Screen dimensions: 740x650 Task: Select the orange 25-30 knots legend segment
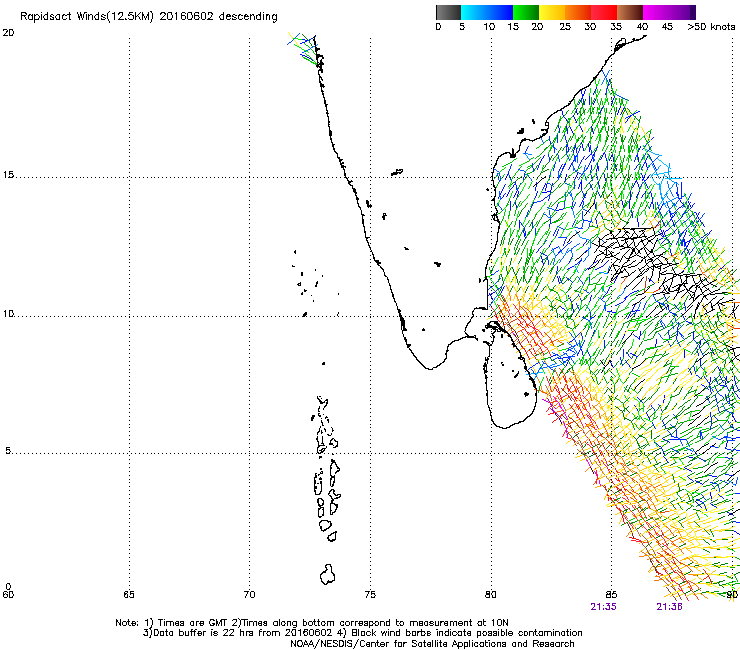tap(578, 12)
